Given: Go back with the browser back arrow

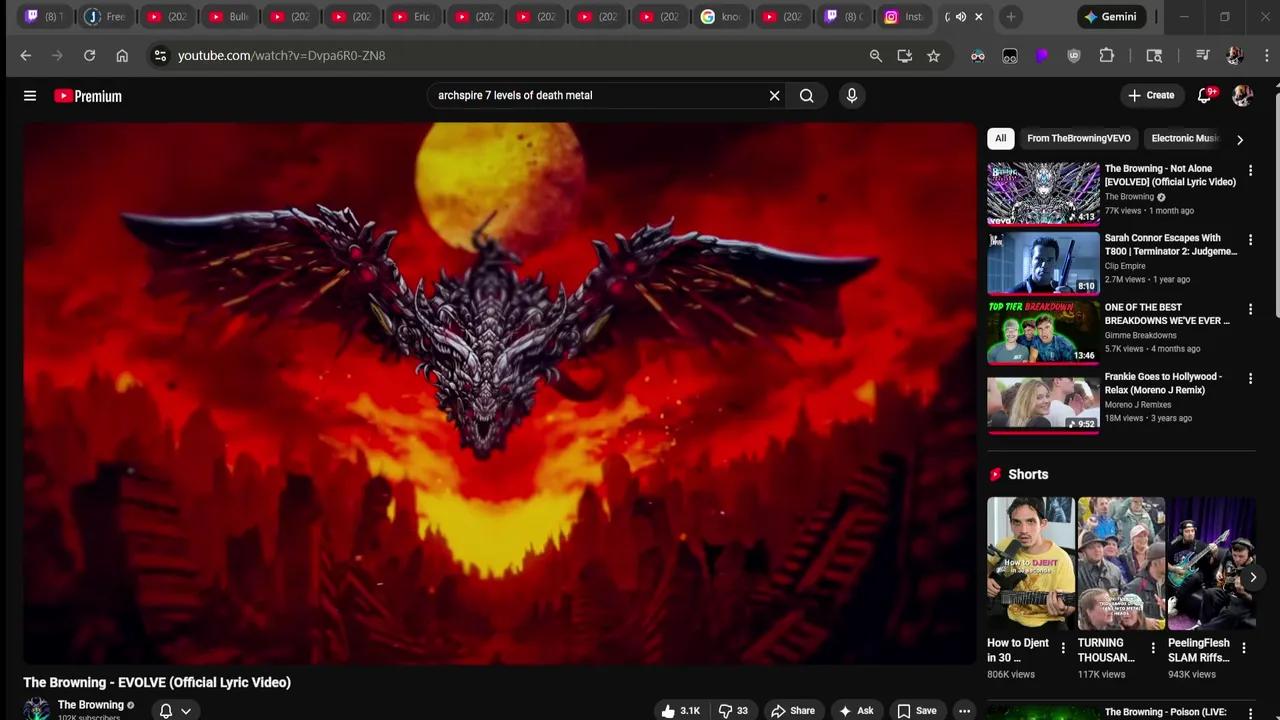Looking at the screenshot, I should [26, 56].
